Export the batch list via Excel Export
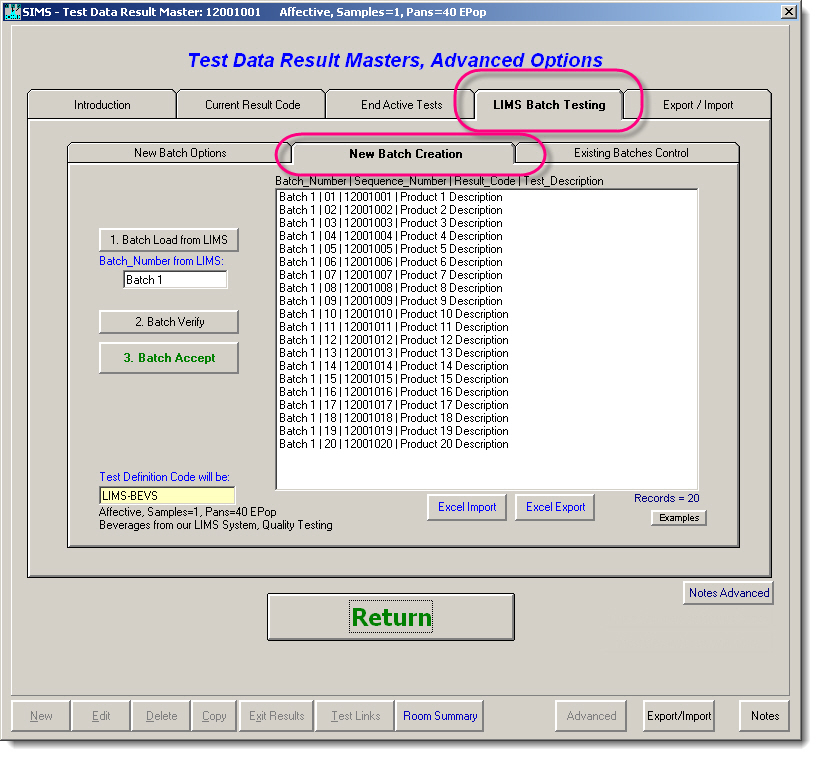Image resolution: width=817 pixels, height=757 pixels. pyautogui.click(x=555, y=507)
